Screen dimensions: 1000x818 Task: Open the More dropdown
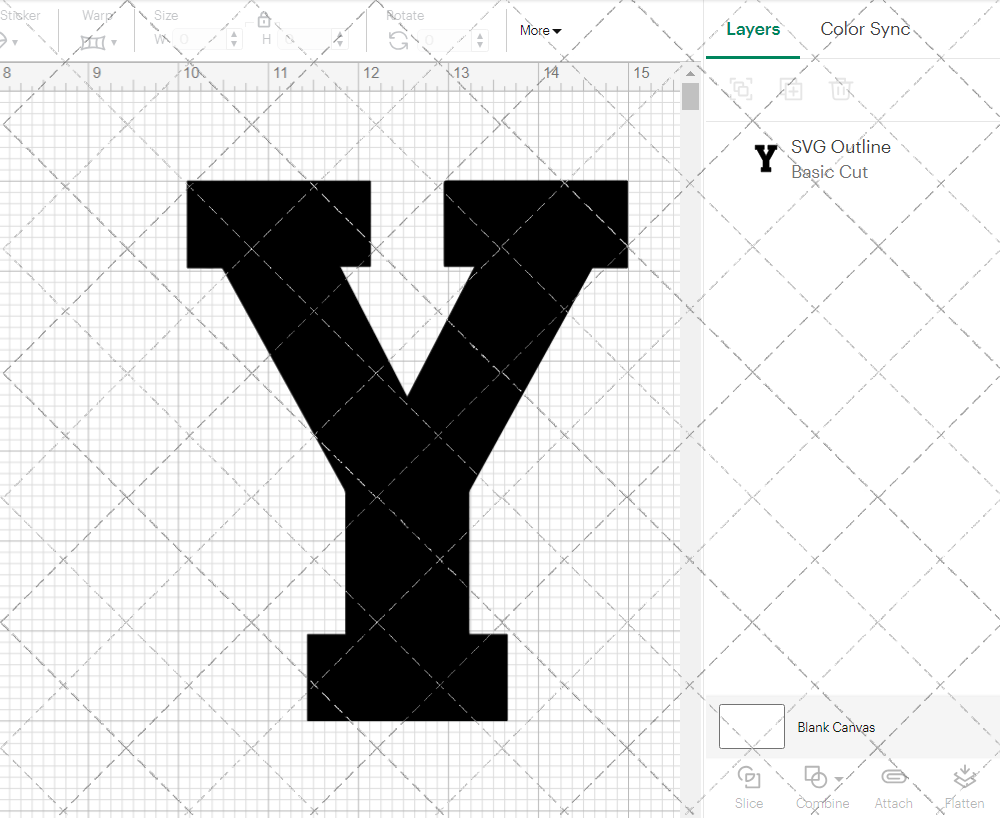click(x=539, y=30)
